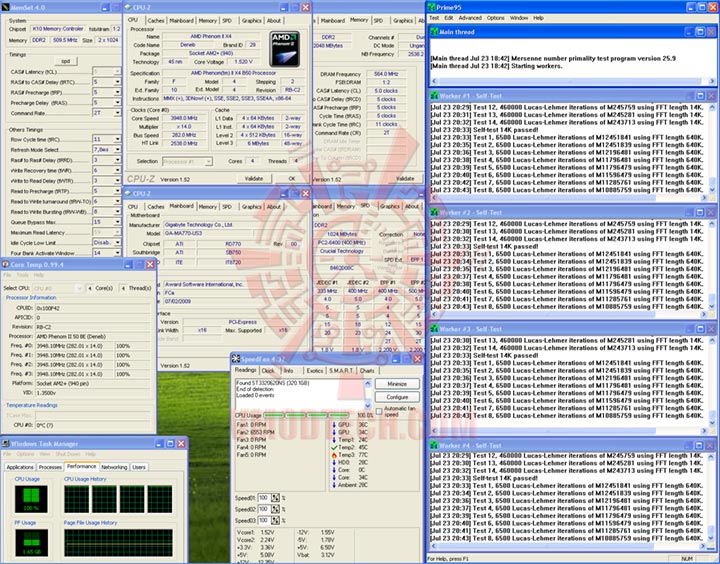Screen dimensions: 720x564
Task: Open the Refresh Mode Select dropdown in MemSet
Action: 117,149
